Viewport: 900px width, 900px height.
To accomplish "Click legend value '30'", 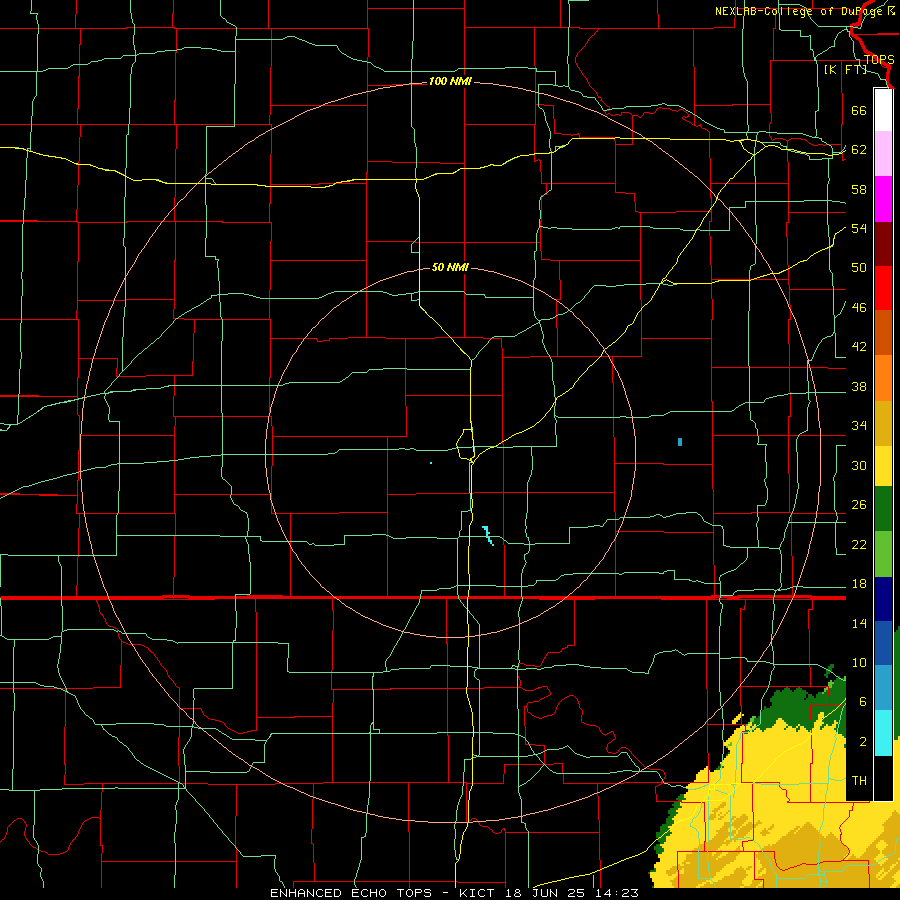I will [859, 465].
